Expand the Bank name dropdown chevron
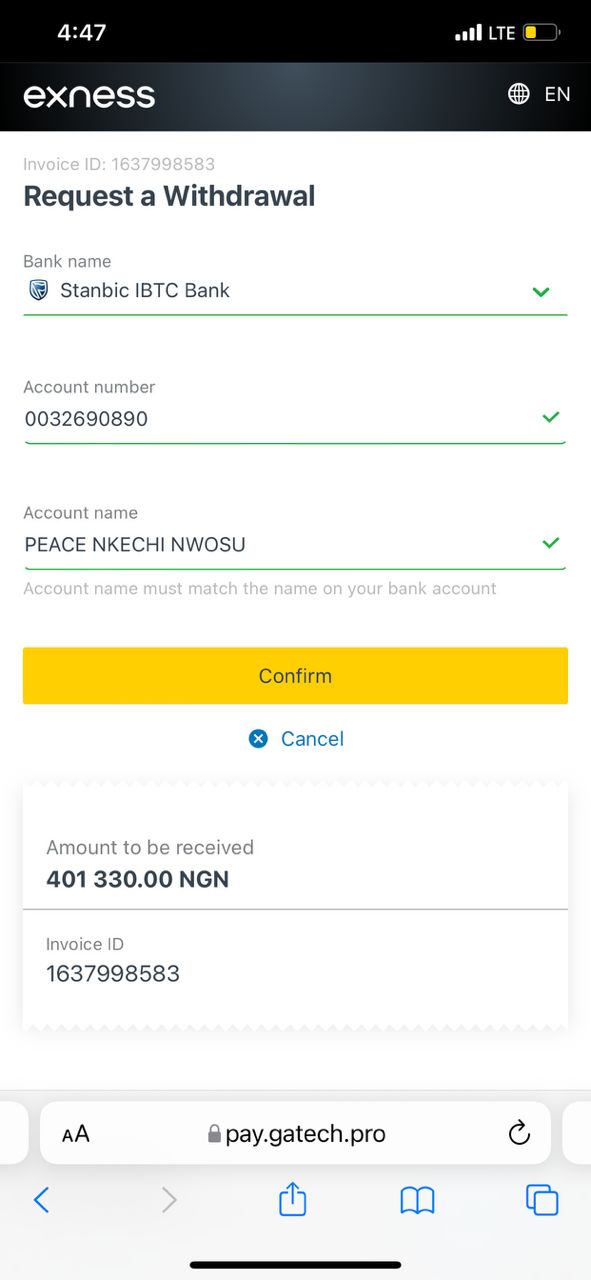The image size is (591, 1280). [x=541, y=292]
